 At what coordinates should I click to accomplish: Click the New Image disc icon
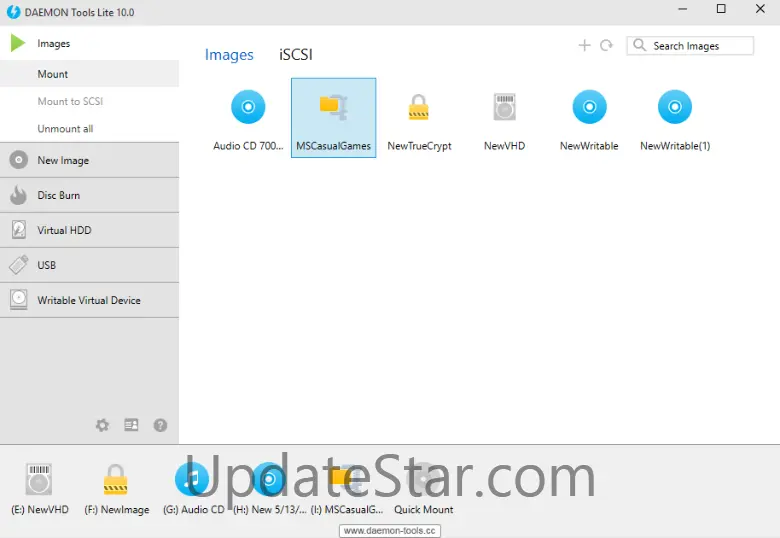tap(18, 160)
